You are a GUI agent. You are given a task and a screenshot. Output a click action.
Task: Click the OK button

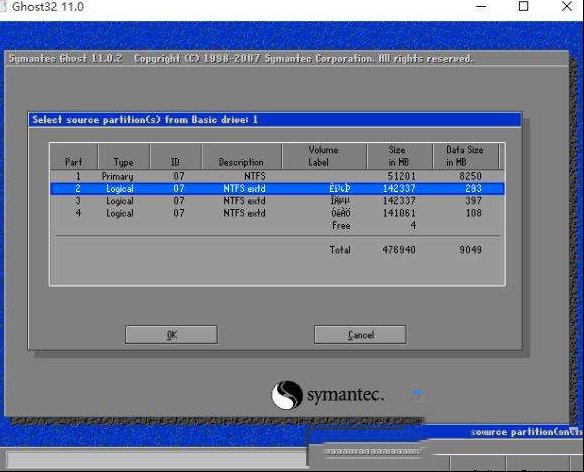click(171, 335)
